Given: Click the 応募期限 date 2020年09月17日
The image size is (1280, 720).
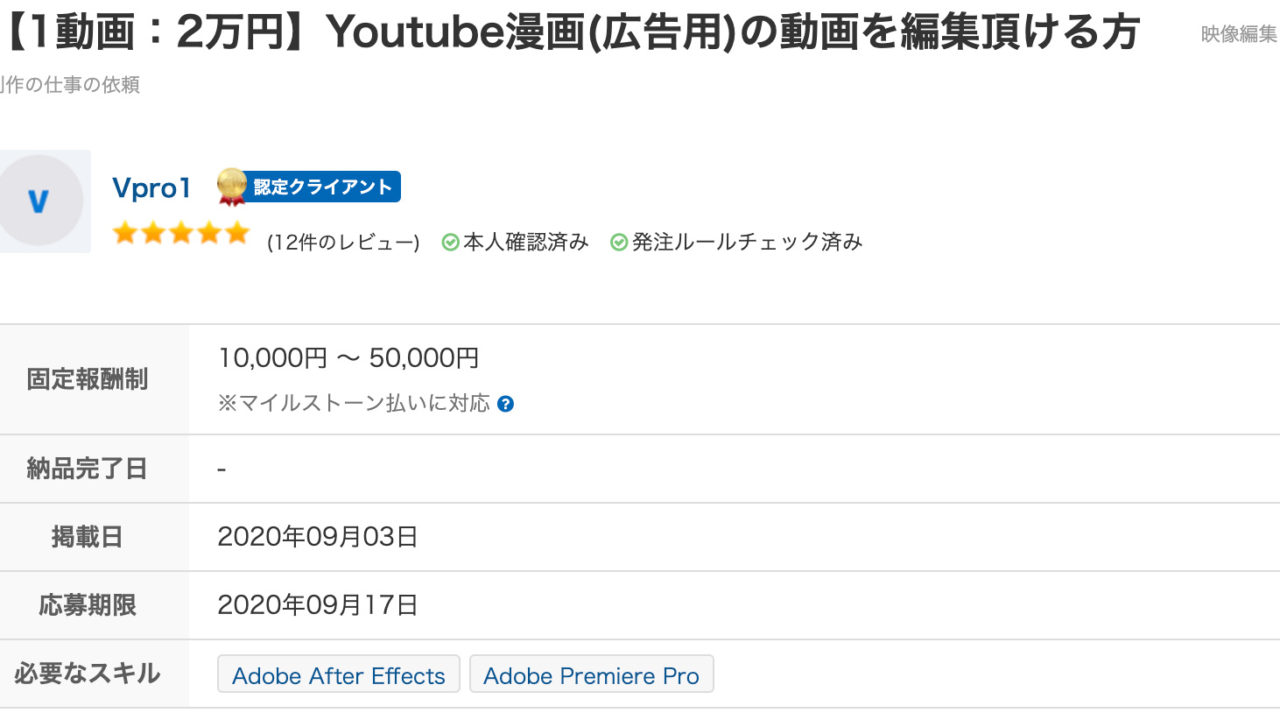Looking at the screenshot, I should (x=318, y=605).
